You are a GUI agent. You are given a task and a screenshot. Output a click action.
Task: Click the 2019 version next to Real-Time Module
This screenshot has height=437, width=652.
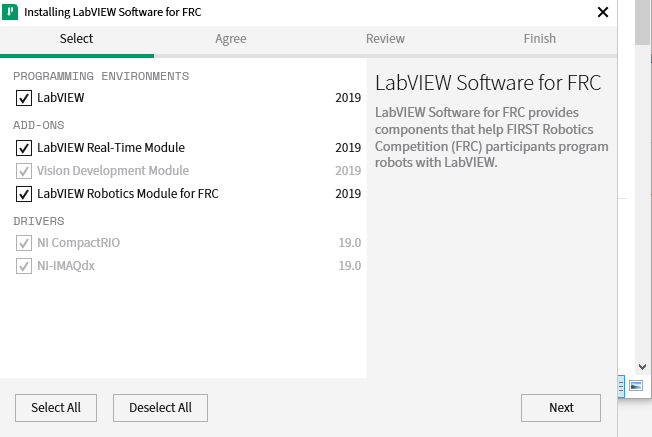pos(348,148)
